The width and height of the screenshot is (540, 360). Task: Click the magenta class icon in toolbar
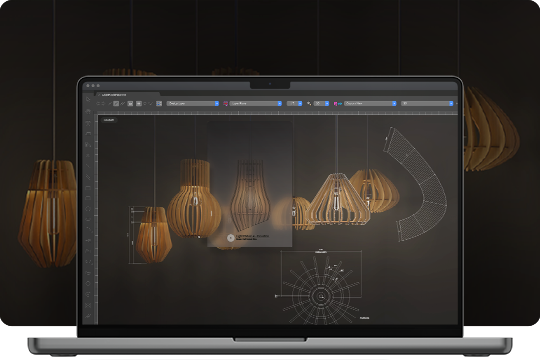[336, 103]
